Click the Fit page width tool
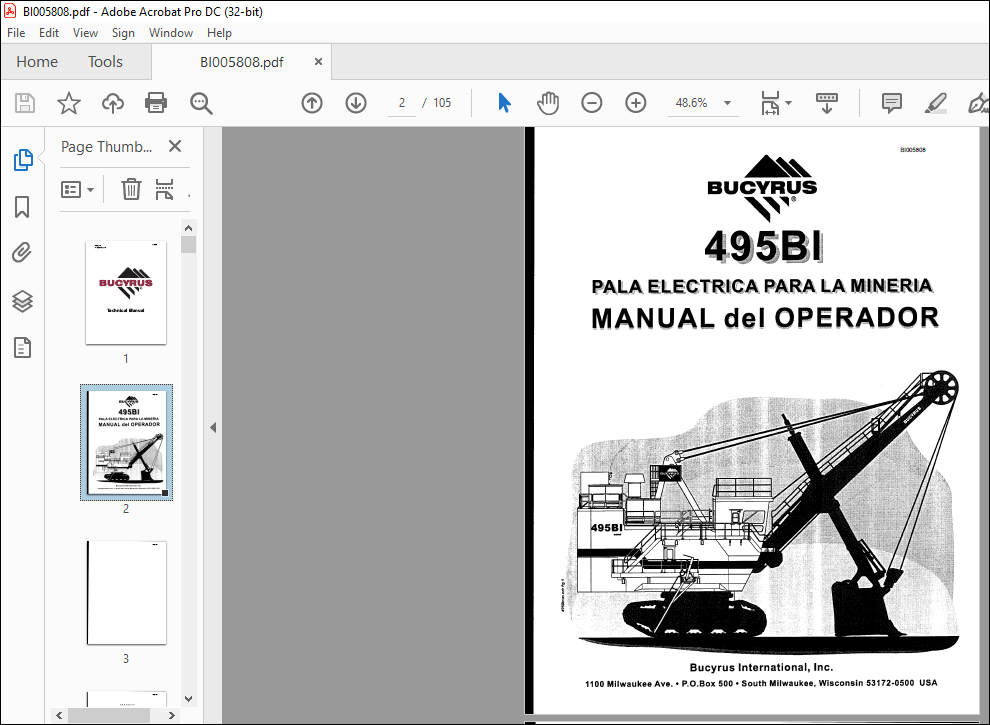Viewport: 990px width, 725px height. pyautogui.click(x=770, y=103)
